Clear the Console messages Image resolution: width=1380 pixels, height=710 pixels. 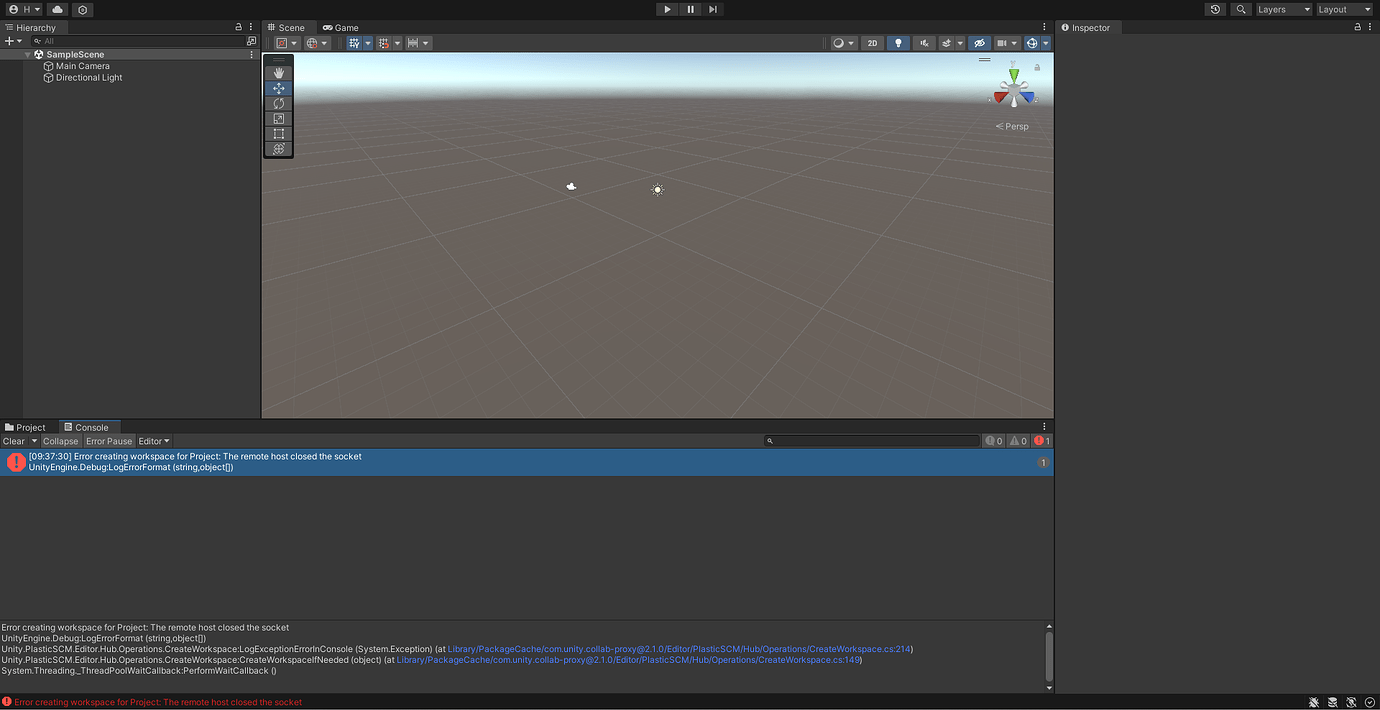coord(13,440)
